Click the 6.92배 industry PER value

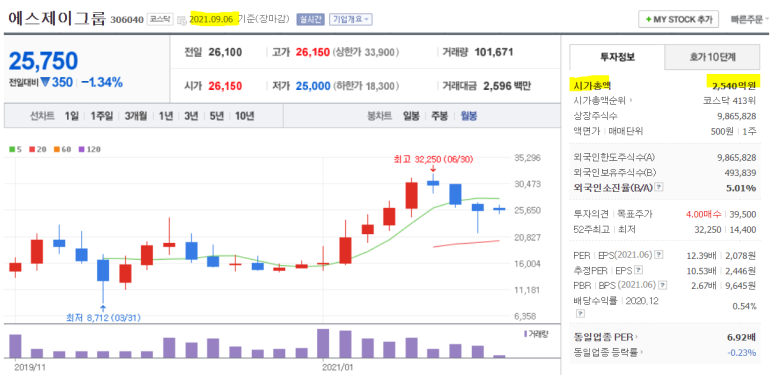click(741, 338)
